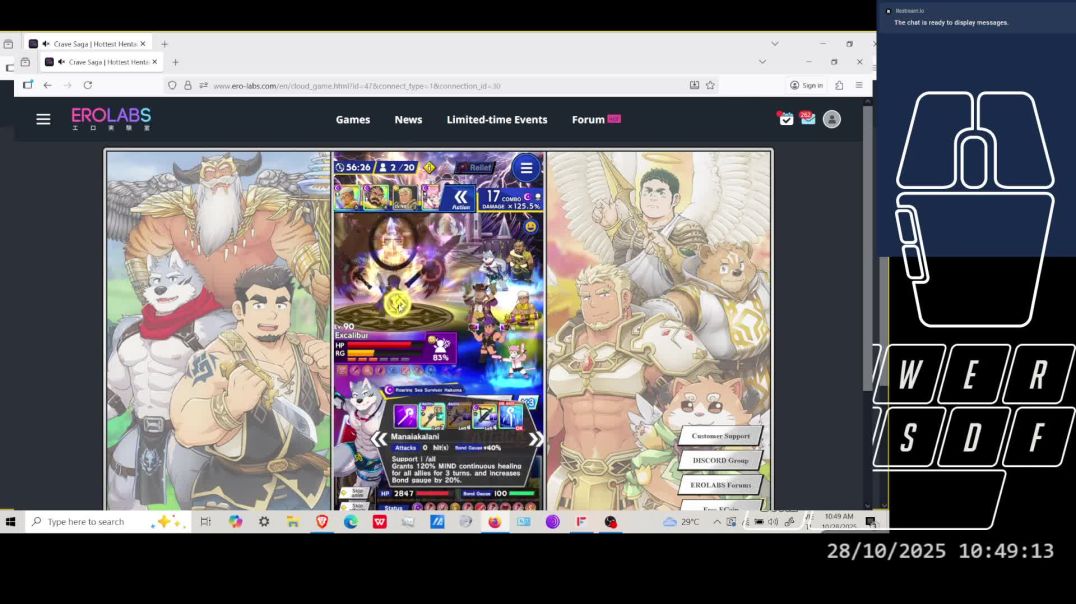Click the smiley emote icon in battle
This screenshot has width=1076, height=604.
tap(530, 226)
